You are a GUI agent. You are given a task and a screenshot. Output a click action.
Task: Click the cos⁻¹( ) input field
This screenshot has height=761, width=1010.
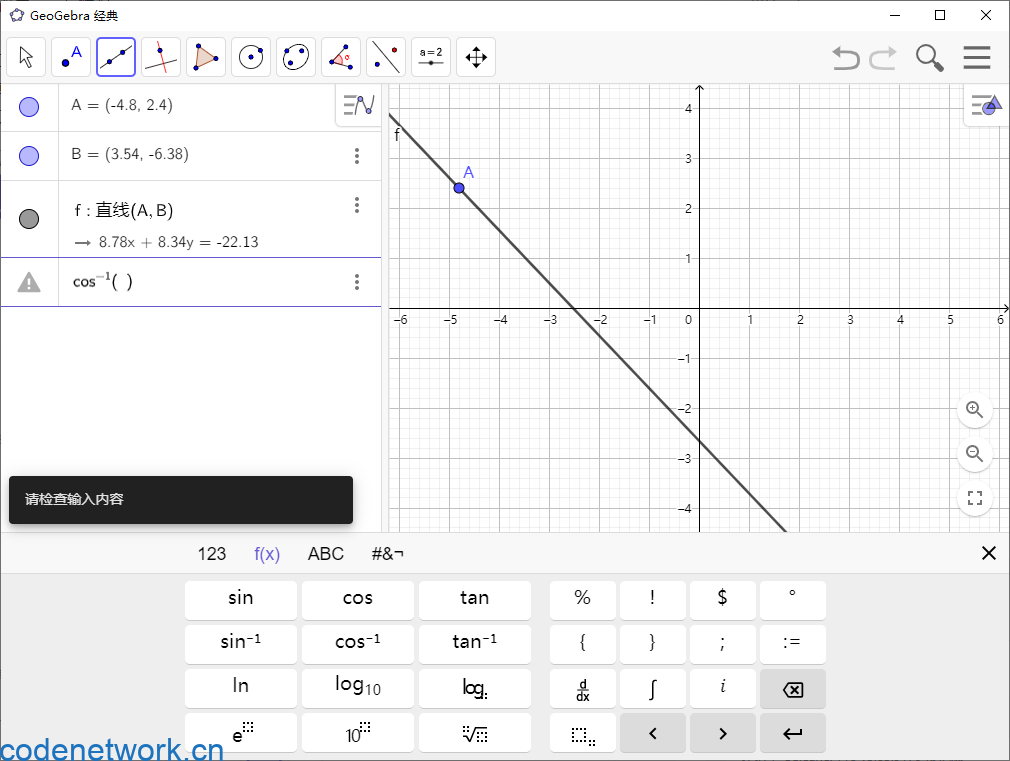point(204,282)
